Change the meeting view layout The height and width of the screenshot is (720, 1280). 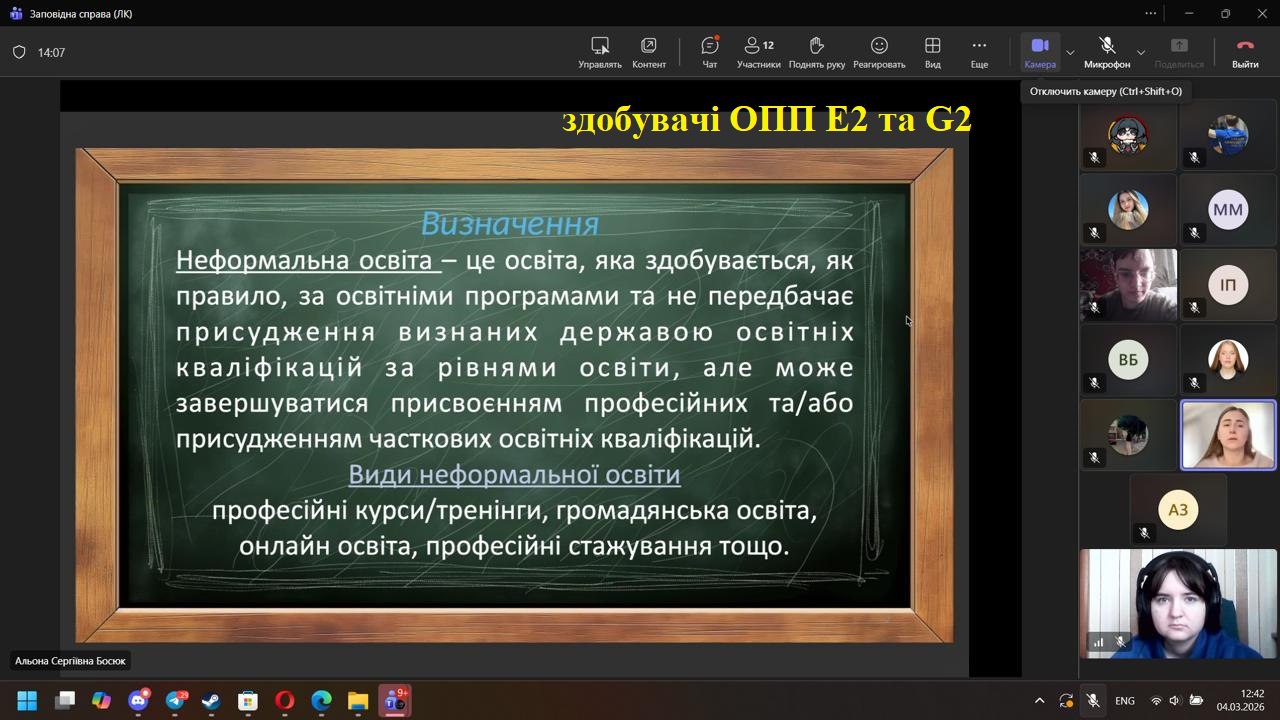click(x=932, y=52)
